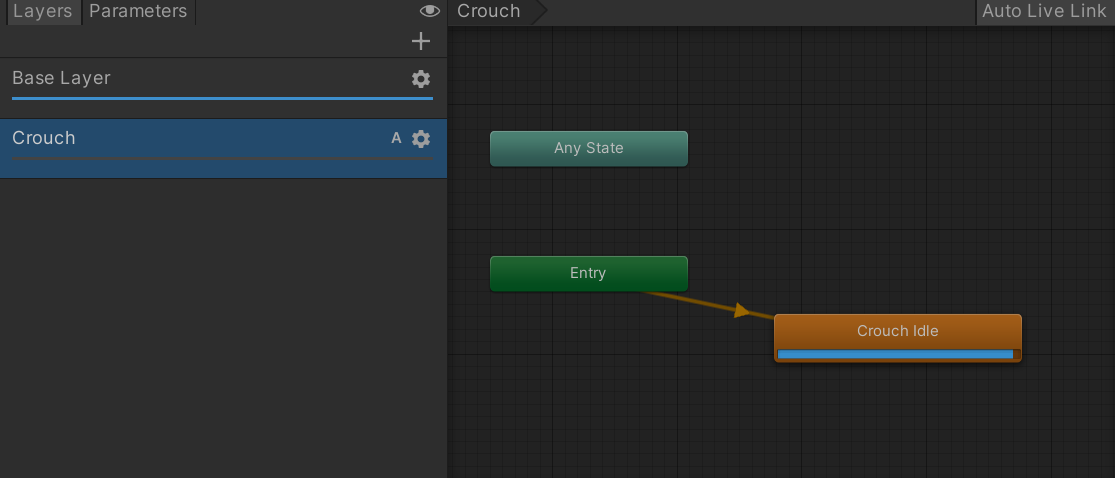The height and width of the screenshot is (478, 1115).
Task: Select the Entry to Crouch Idle transition arrow
Action: 742,310
